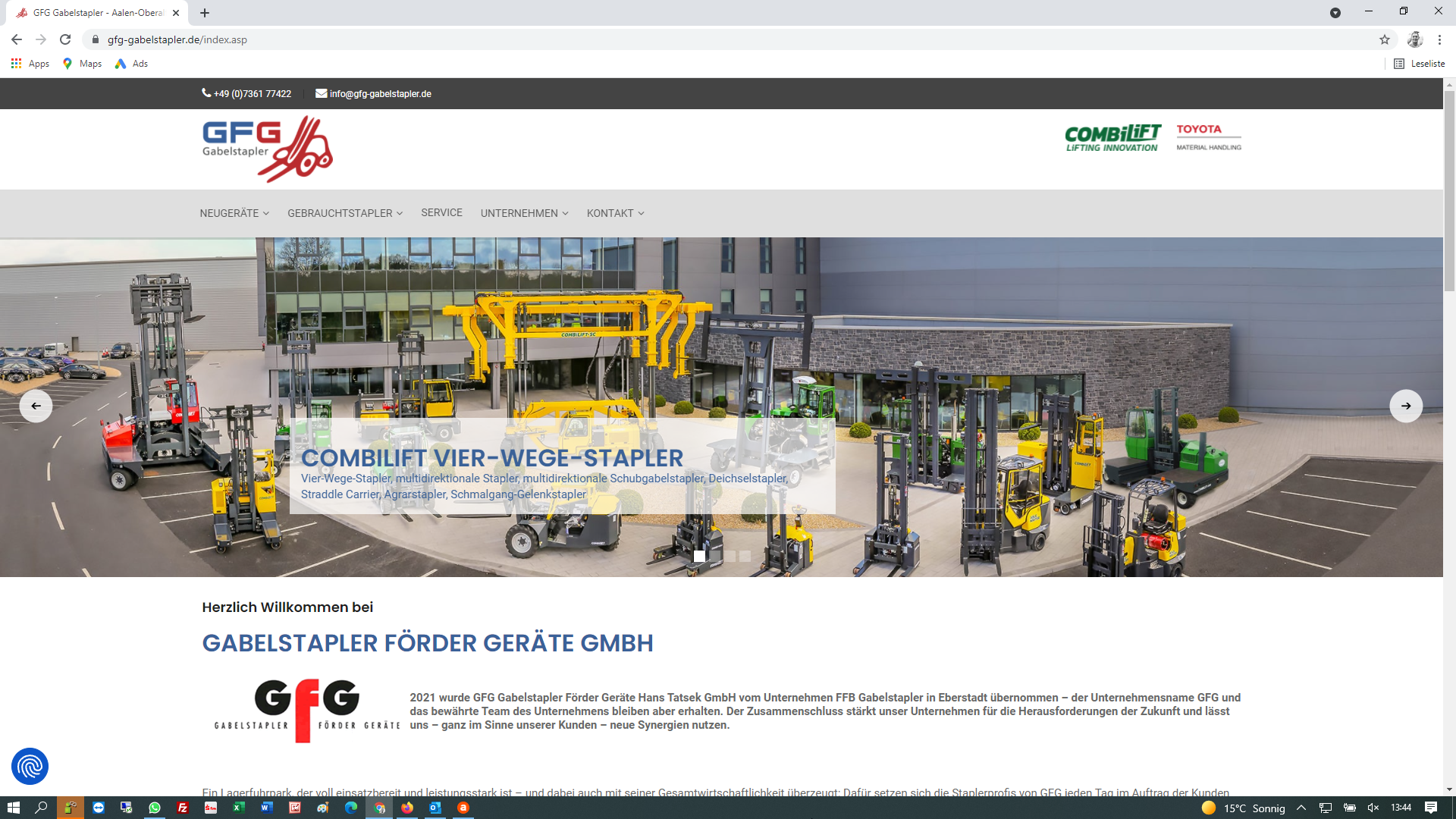Open TeamViewer from the taskbar

pyautogui.click(x=98, y=808)
